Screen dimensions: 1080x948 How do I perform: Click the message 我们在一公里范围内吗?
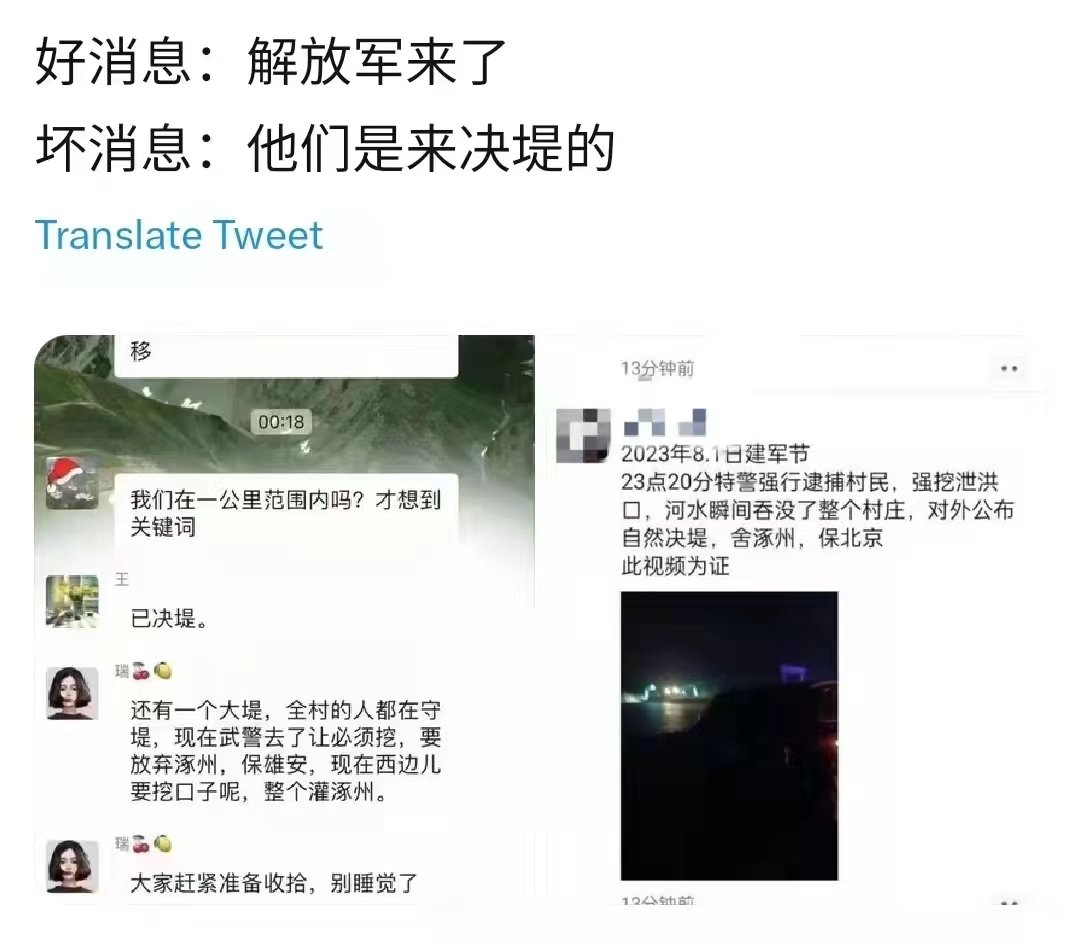tap(286, 513)
